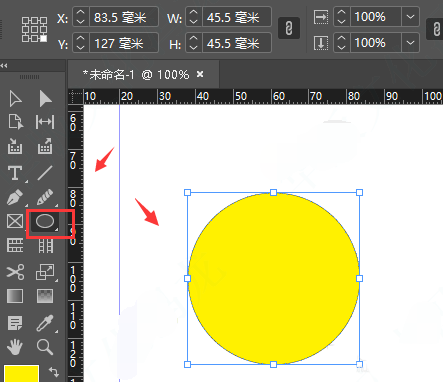Click the X position field 83.5 毫米
The image size is (443, 382).
click(x=124, y=17)
